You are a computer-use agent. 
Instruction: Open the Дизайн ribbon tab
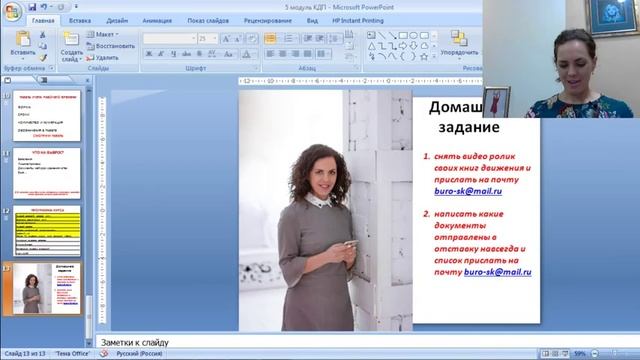click(x=117, y=20)
